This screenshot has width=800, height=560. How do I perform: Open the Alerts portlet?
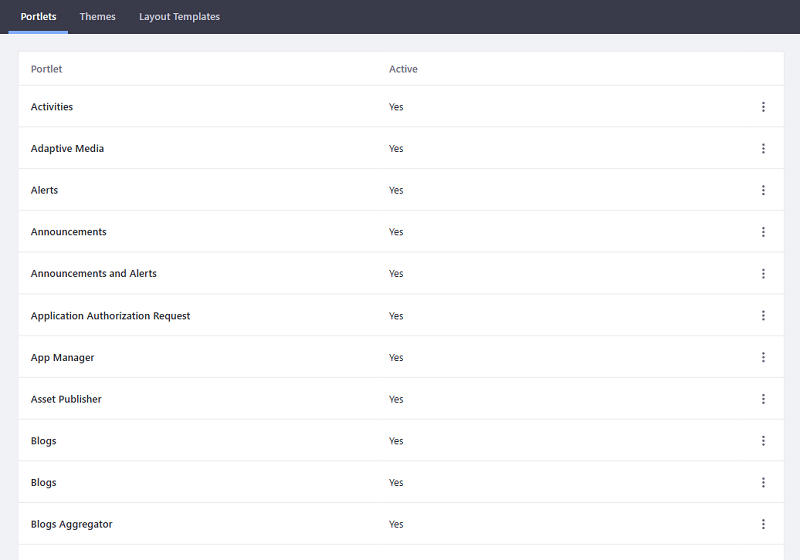(x=44, y=190)
